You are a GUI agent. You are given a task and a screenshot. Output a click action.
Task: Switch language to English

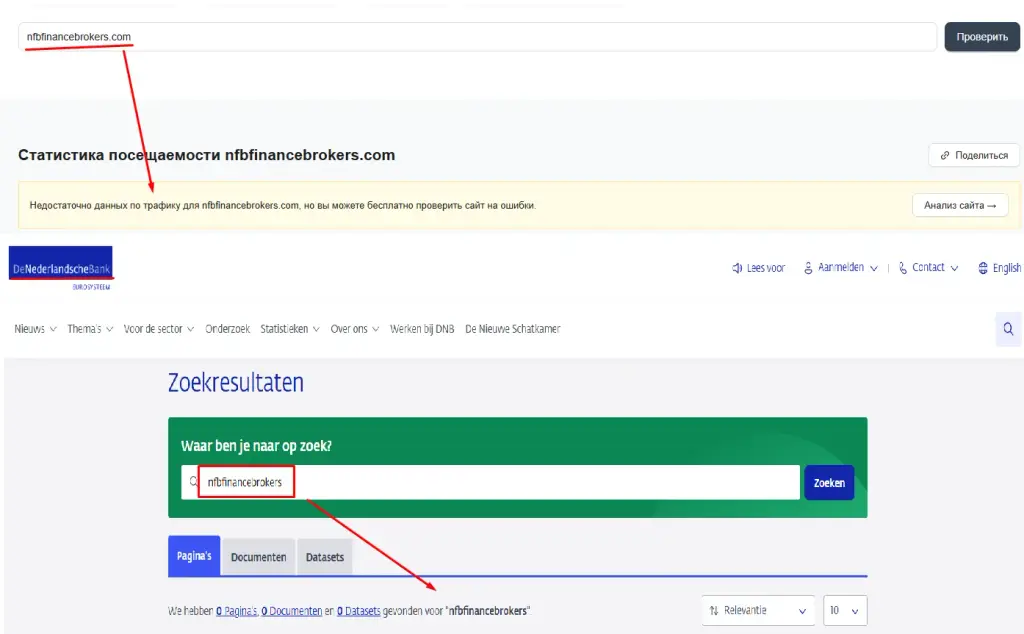pyautogui.click(x=1006, y=268)
